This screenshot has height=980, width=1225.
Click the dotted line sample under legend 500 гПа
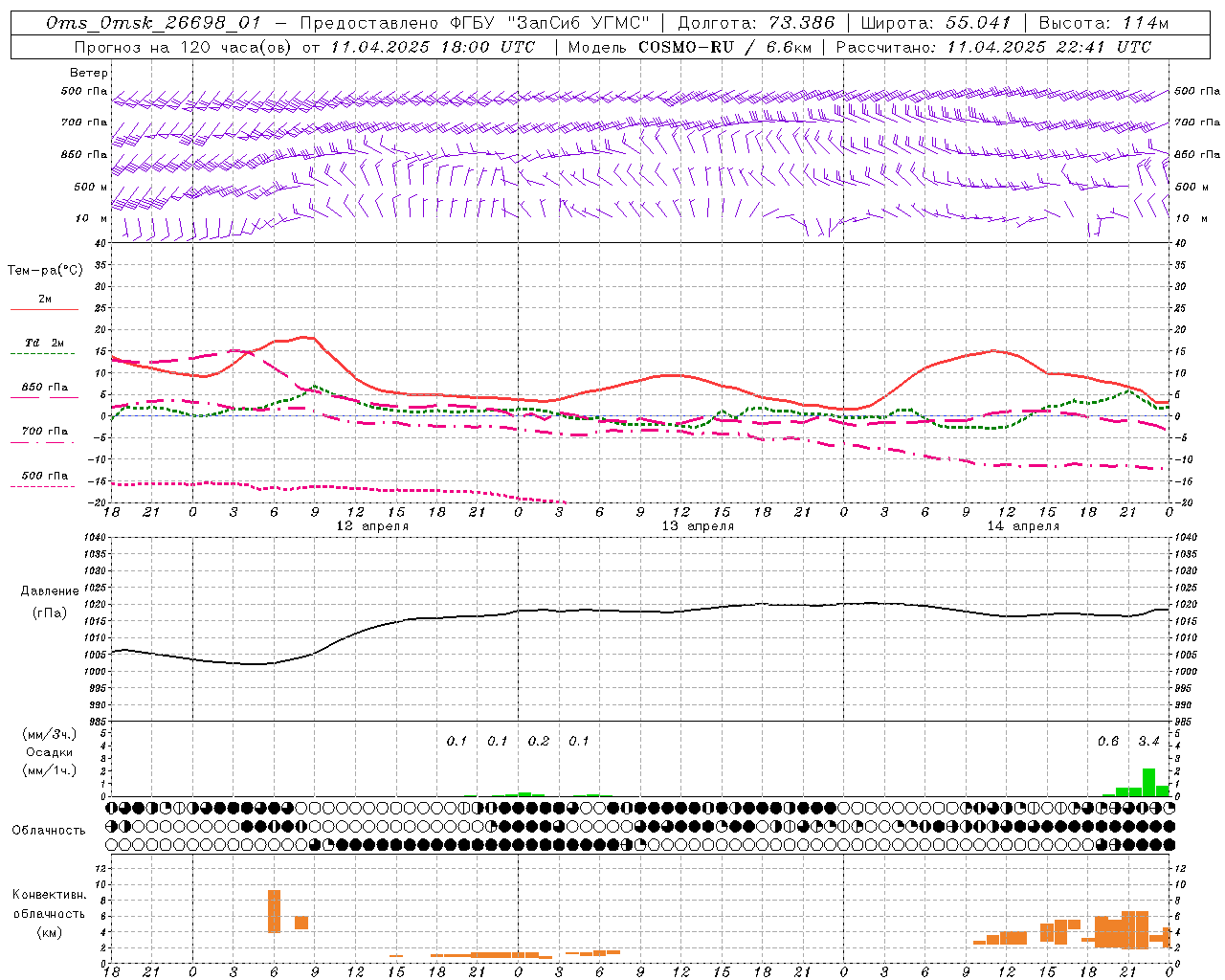pyautogui.click(x=43, y=486)
